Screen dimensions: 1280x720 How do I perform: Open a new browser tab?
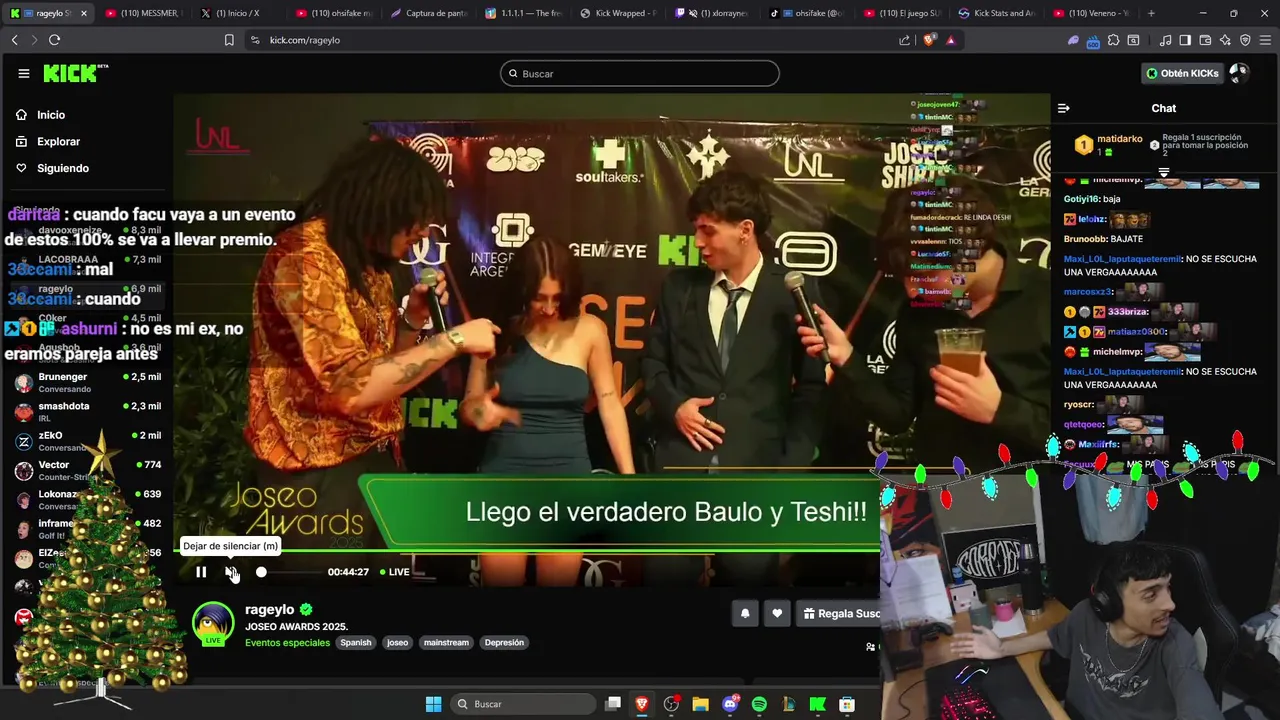click(1151, 13)
